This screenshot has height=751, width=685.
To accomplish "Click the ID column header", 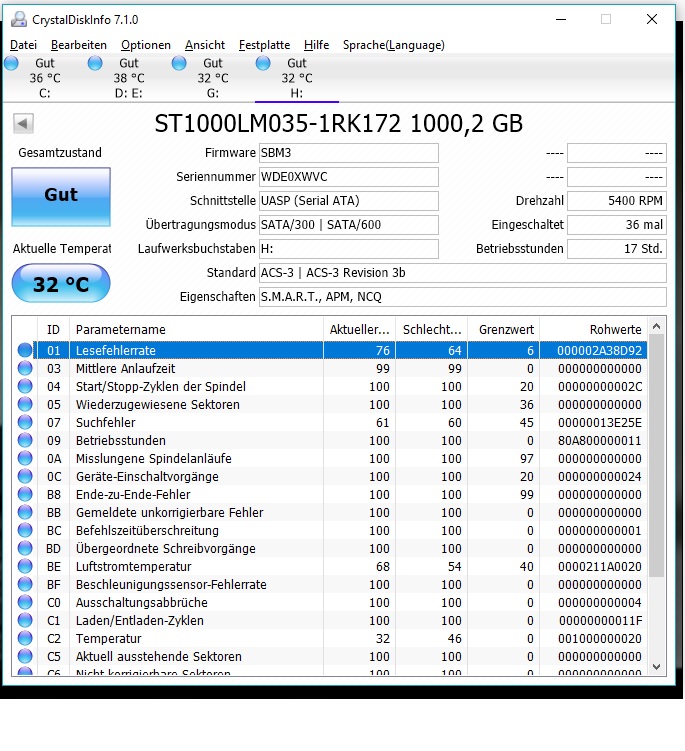I will pyautogui.click(x=53, y=330).
